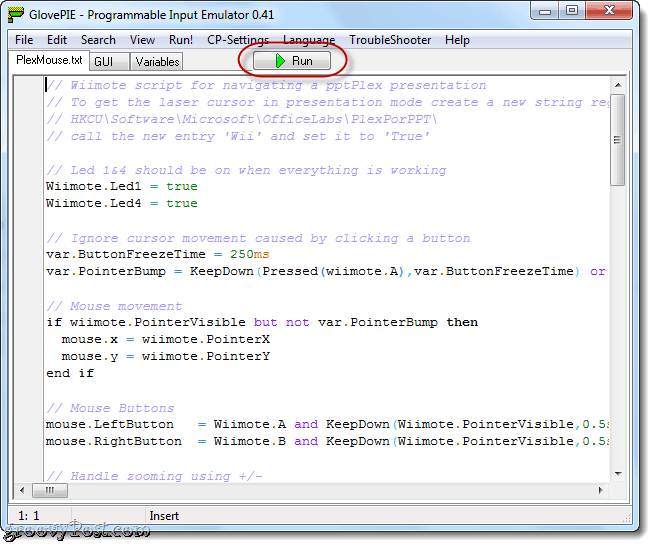
Task: Click the '// To get the laser cursor' comment
Action: click(x=327, y=102)
